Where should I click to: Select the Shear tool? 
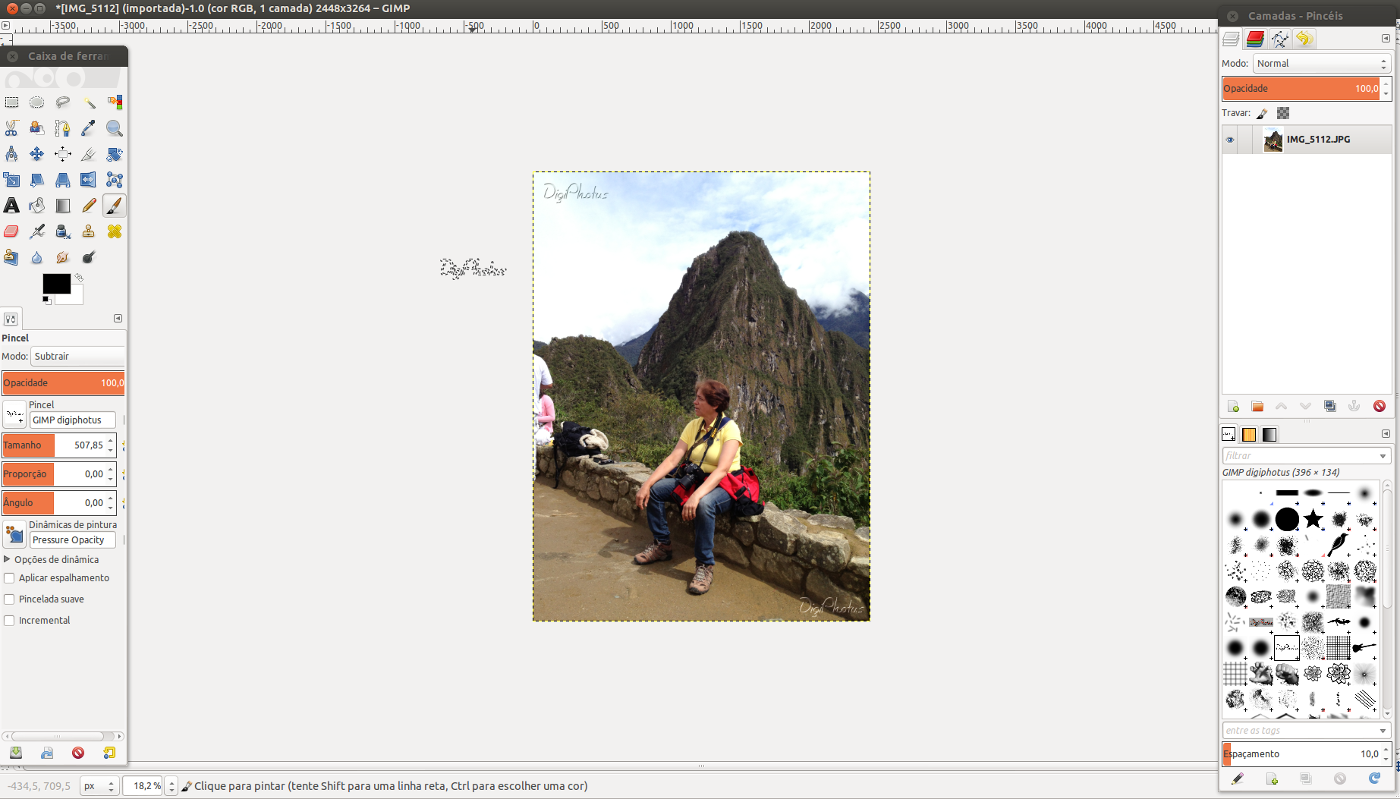37,180
